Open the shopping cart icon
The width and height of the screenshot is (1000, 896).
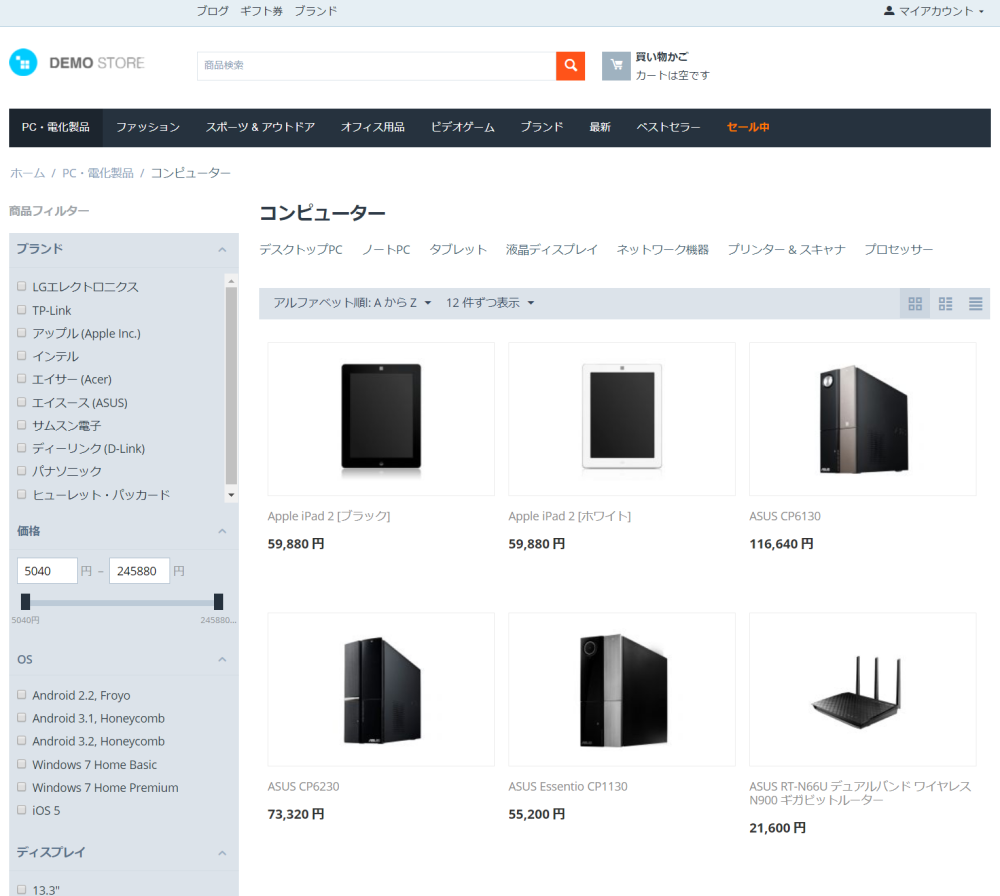pyautogui.click(x=616, y=66)
